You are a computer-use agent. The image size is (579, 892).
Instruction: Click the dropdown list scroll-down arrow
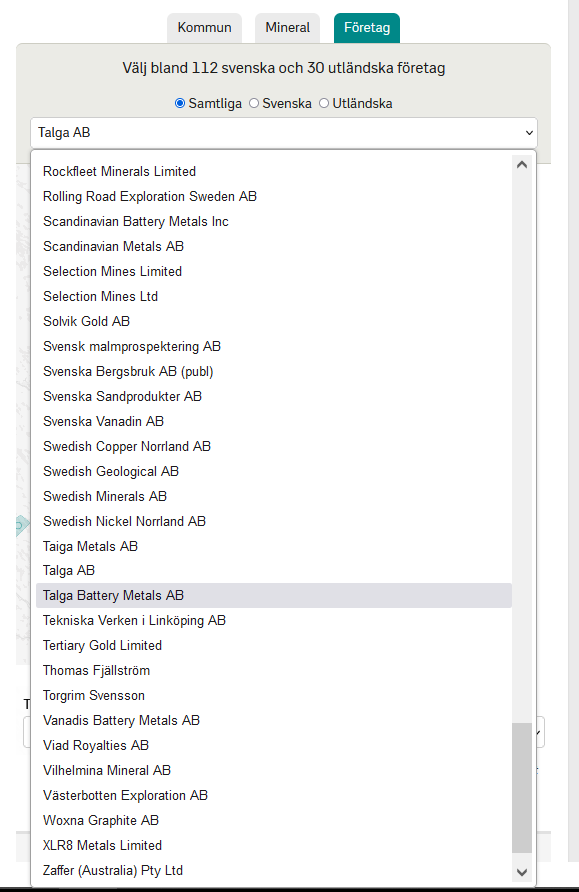(x=522, y=872)
